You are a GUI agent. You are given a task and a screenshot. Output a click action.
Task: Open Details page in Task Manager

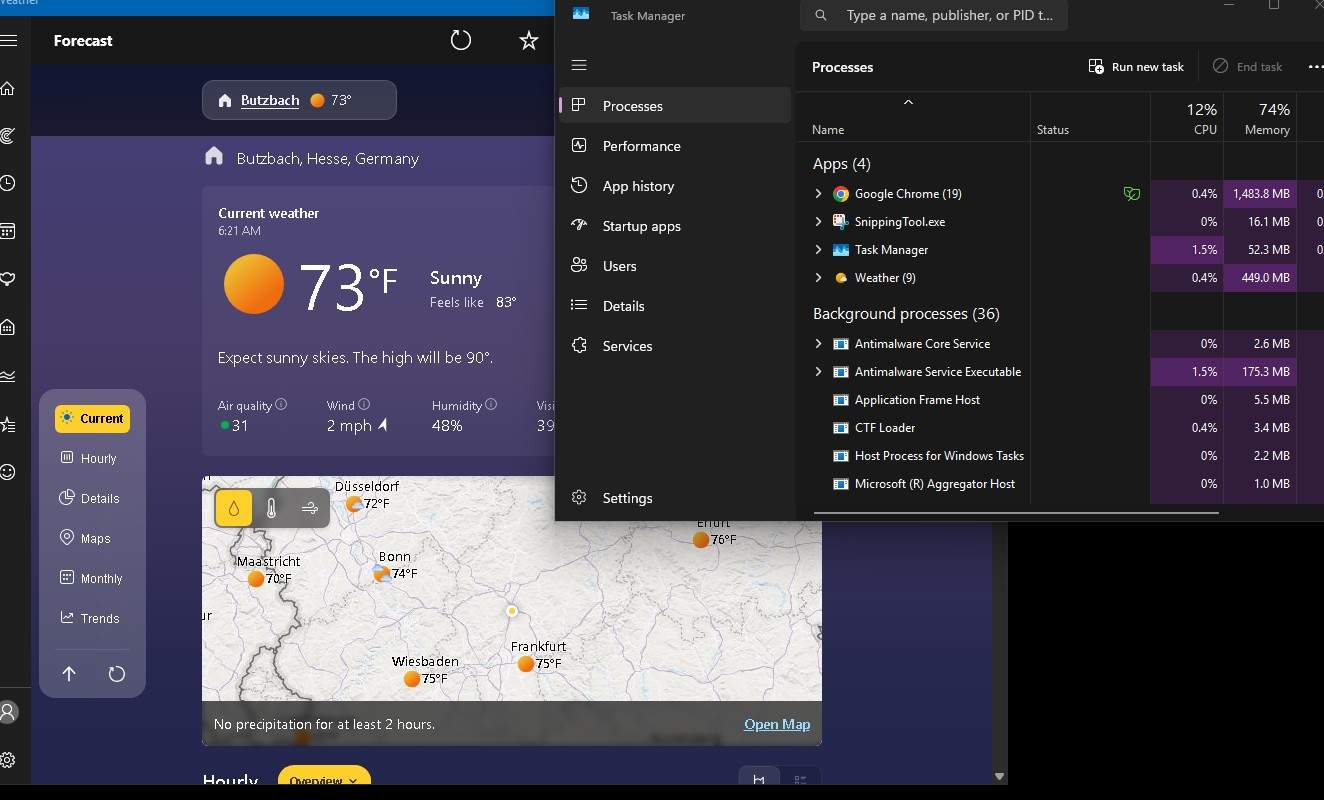[675, 306]
